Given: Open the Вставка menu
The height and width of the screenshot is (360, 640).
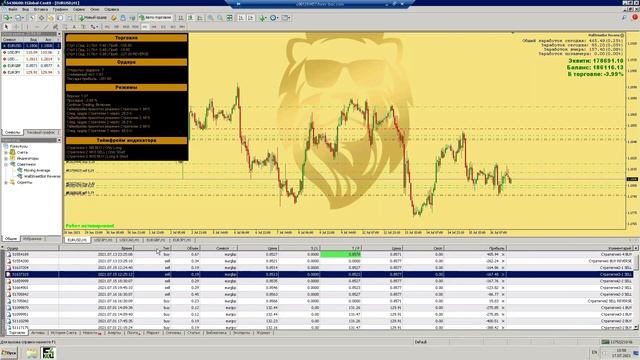Looking at the screenshot, I should [x=41, y=9].
